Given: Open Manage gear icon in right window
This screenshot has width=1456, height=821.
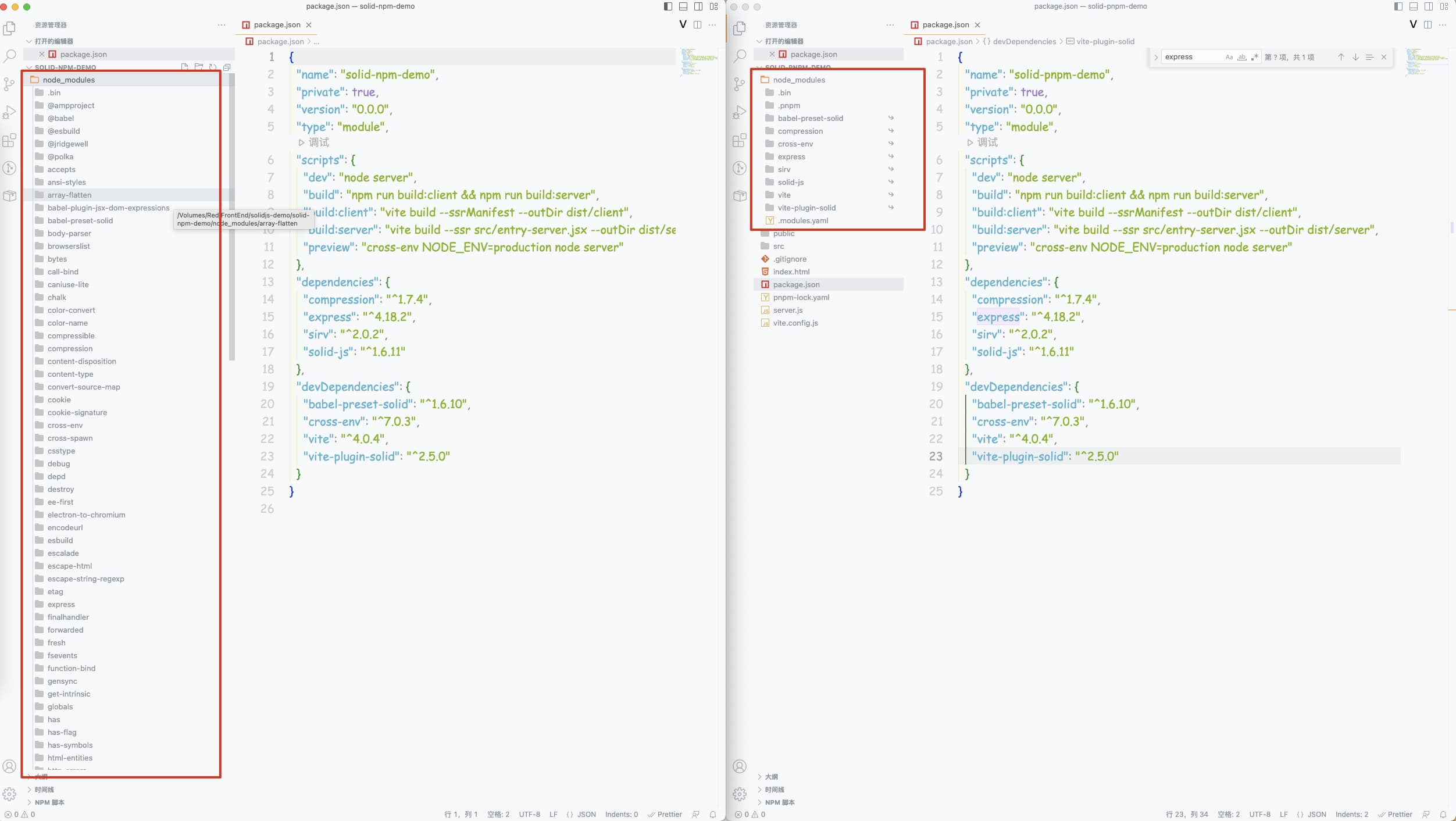Looking at the screenshot, I should (739, 794).
